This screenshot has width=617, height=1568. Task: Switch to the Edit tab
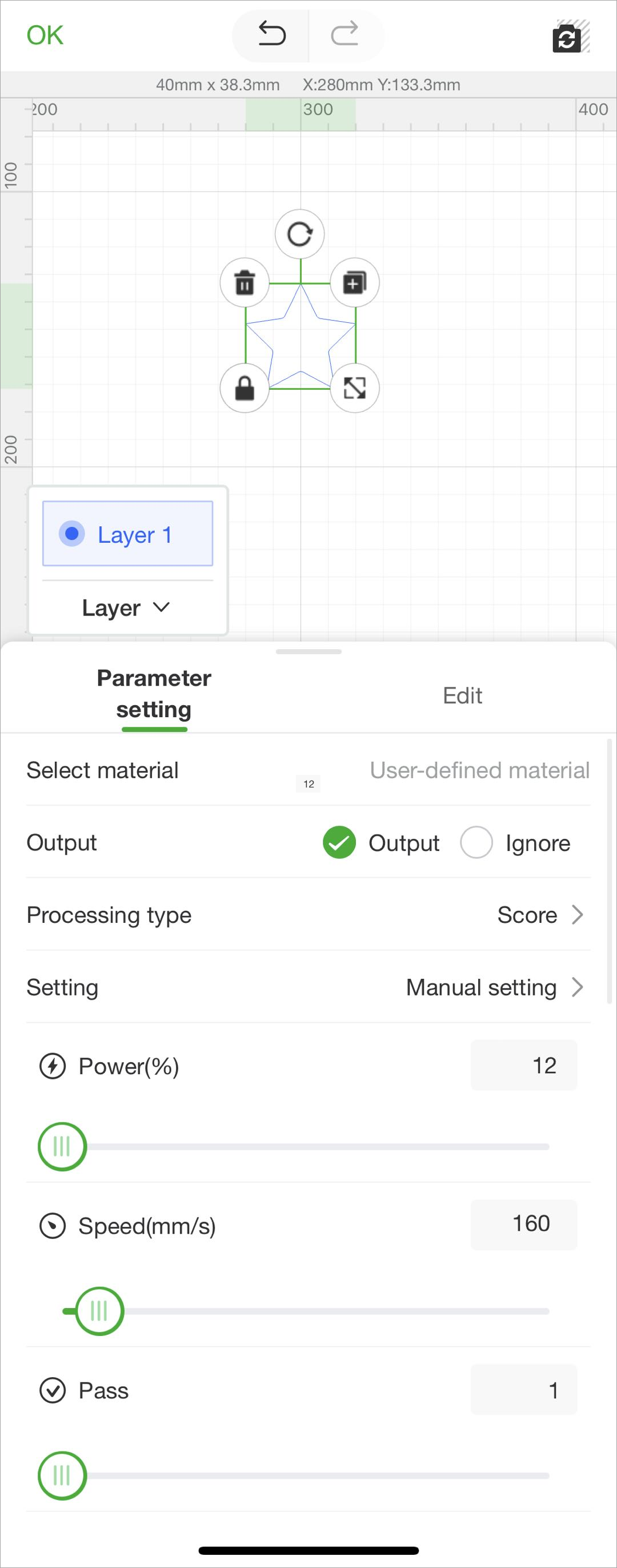[x=461, y=695]
